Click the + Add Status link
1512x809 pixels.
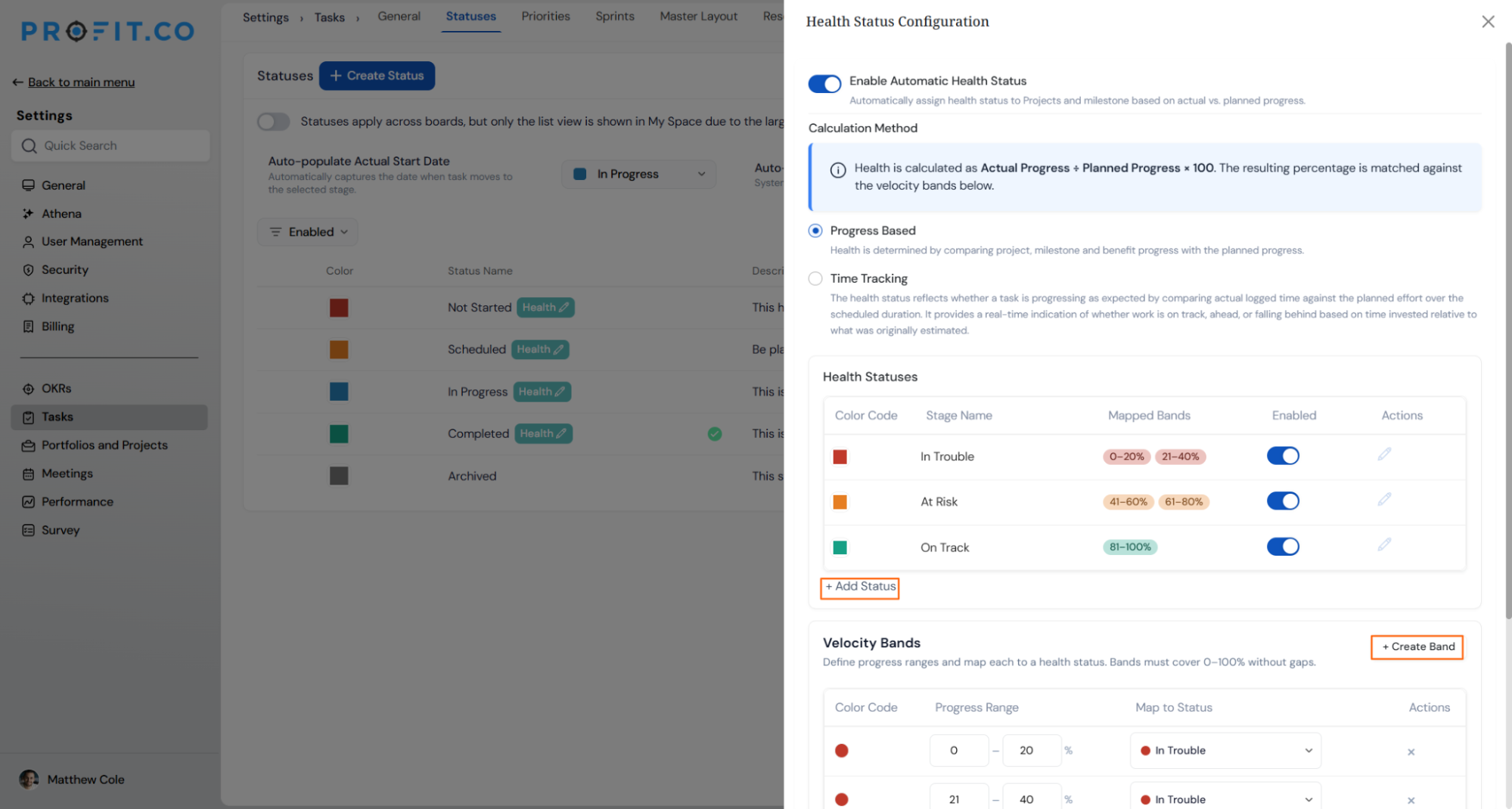[860, 587]
